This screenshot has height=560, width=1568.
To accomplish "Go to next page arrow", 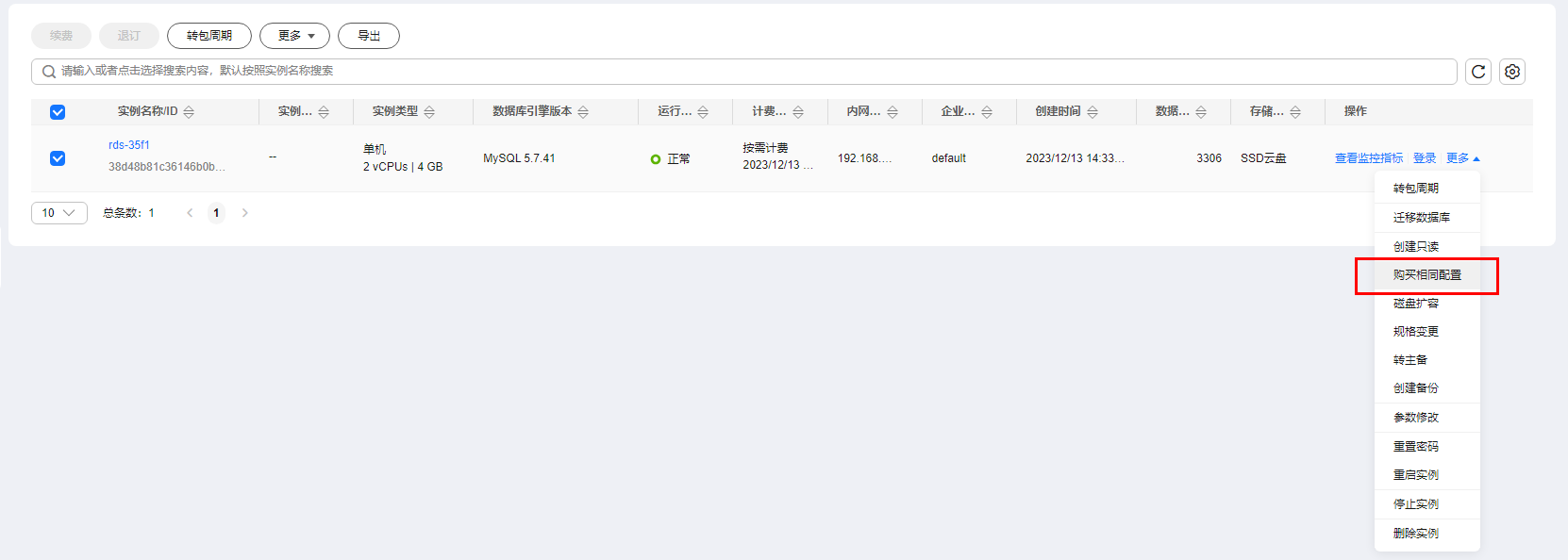I will pos(245,213).
